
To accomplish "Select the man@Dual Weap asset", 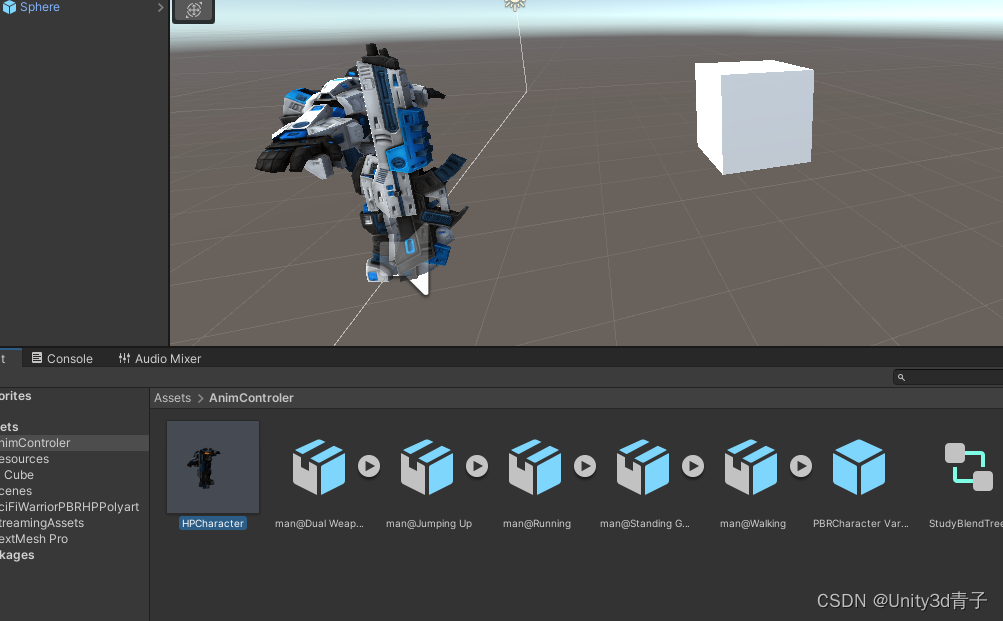I will (319, 466).
